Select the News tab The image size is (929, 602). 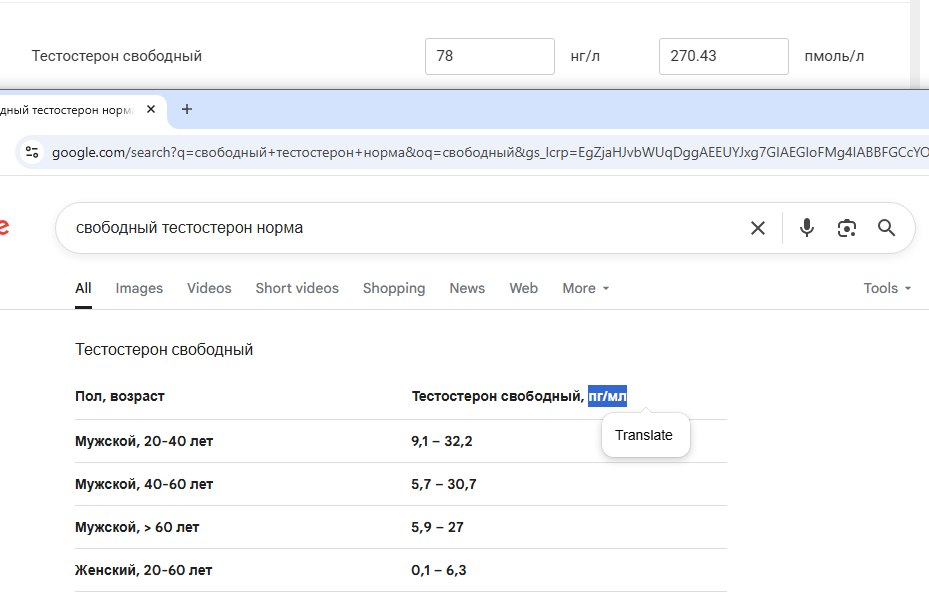(x=467, y=288)
